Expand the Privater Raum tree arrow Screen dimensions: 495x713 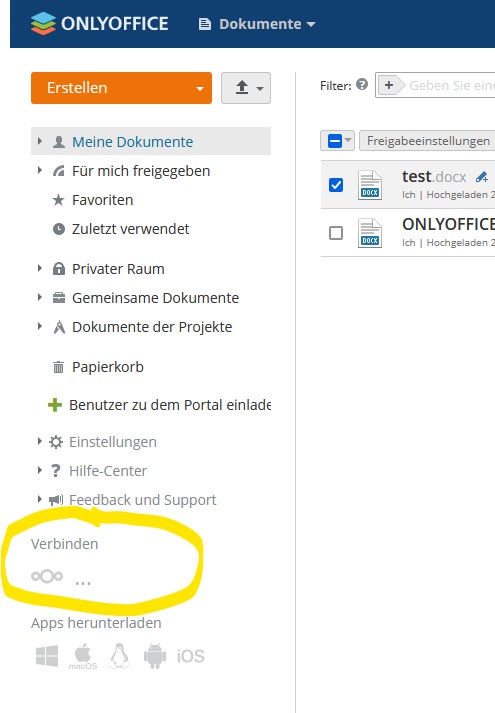[x=40, y=268]
